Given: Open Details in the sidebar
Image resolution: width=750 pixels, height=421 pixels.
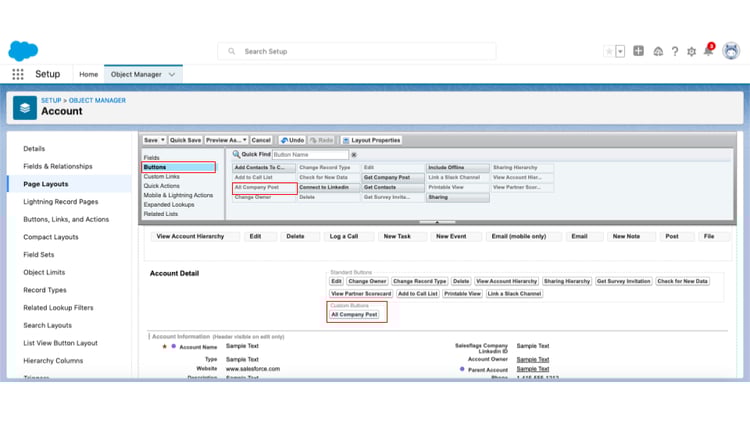Looking at the screenshot, I should click(34, 149).
